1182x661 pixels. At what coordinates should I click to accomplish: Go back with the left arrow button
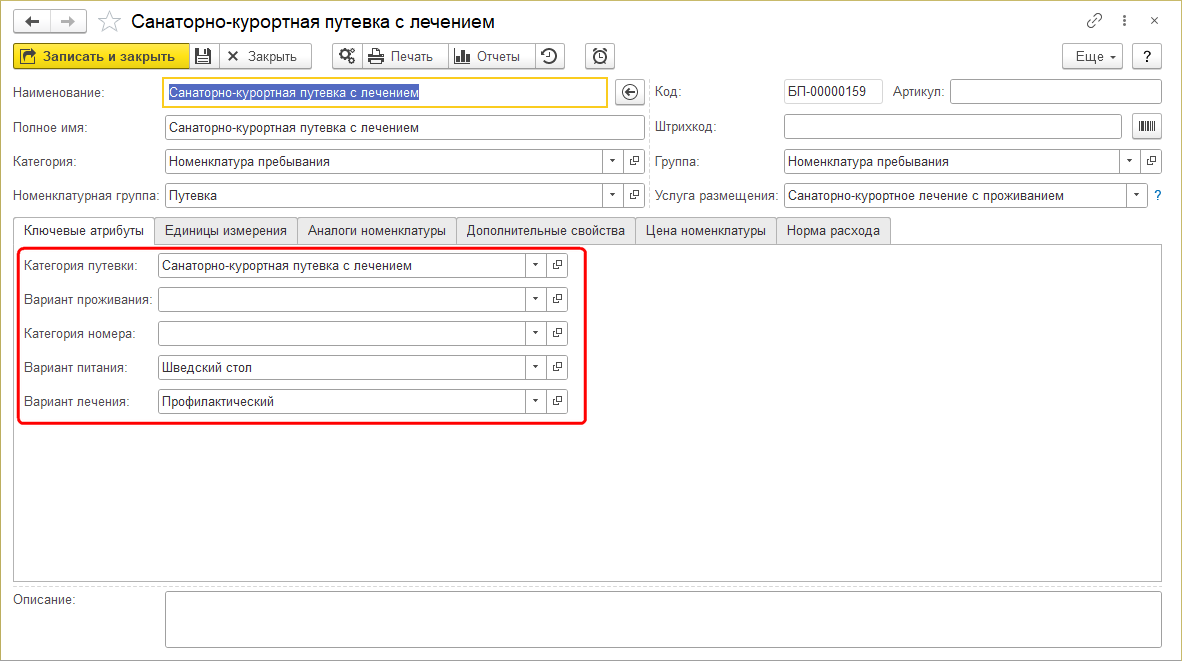32,21
